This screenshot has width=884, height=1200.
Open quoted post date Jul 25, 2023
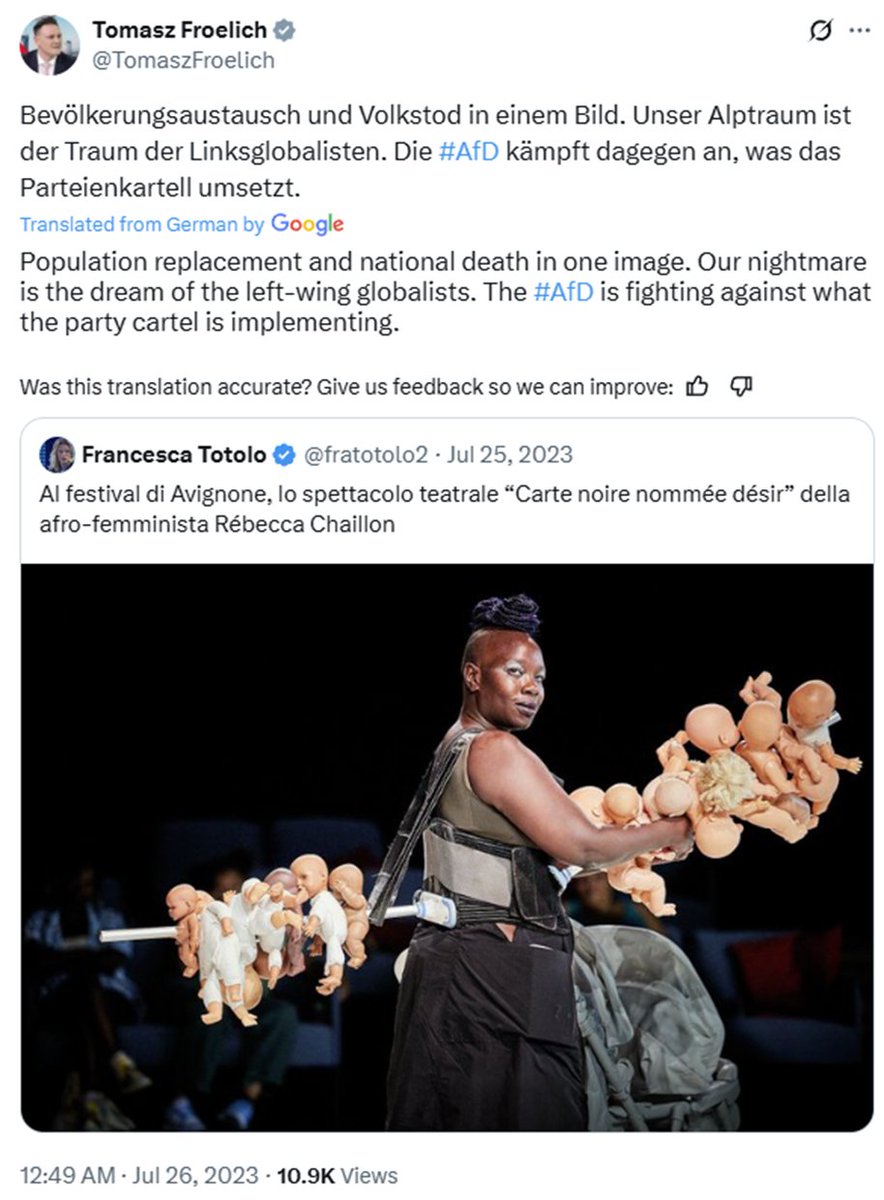coord(511,455)
